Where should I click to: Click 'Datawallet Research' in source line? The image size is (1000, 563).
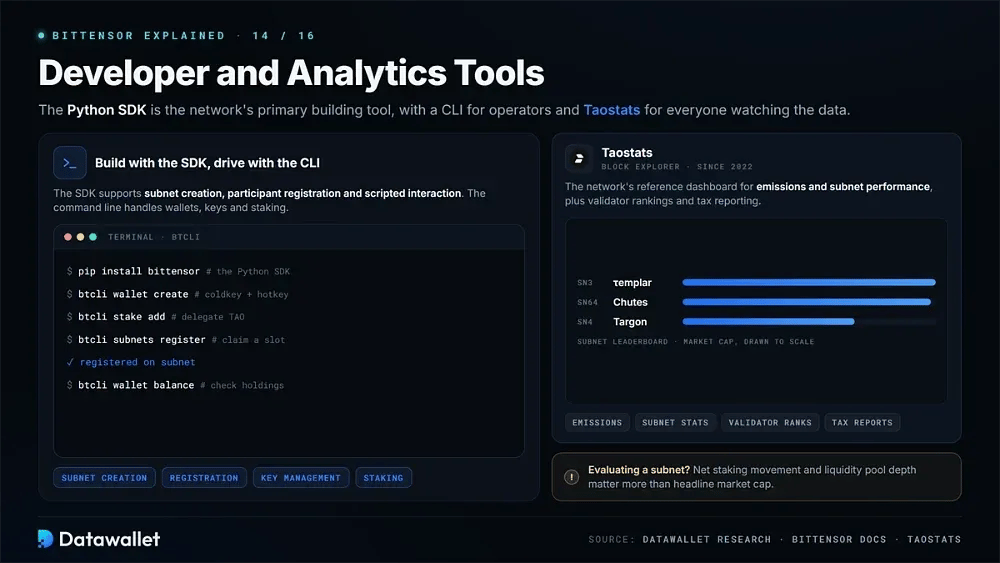707,539
